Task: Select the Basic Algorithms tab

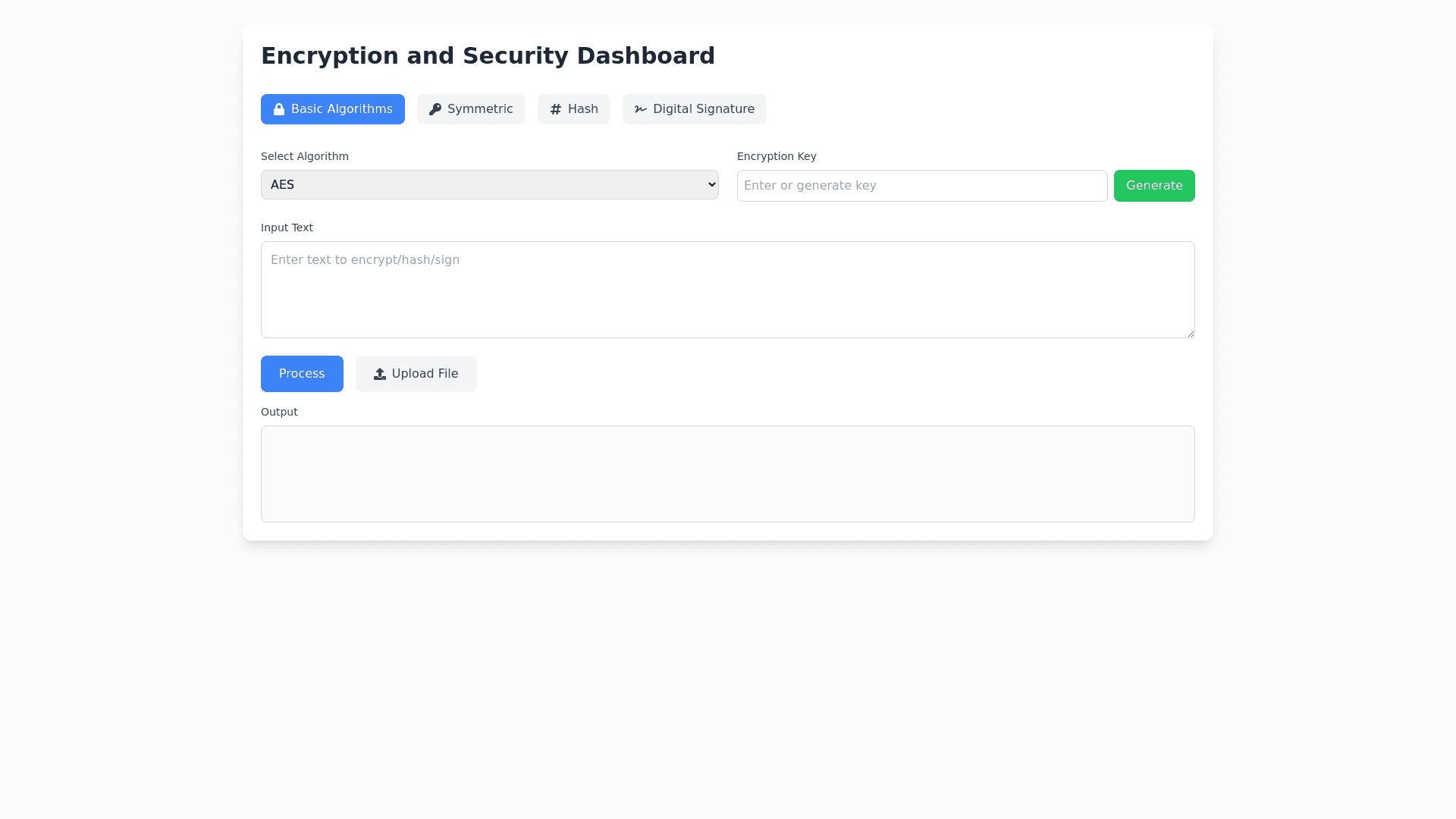Action: click(333, 109)
